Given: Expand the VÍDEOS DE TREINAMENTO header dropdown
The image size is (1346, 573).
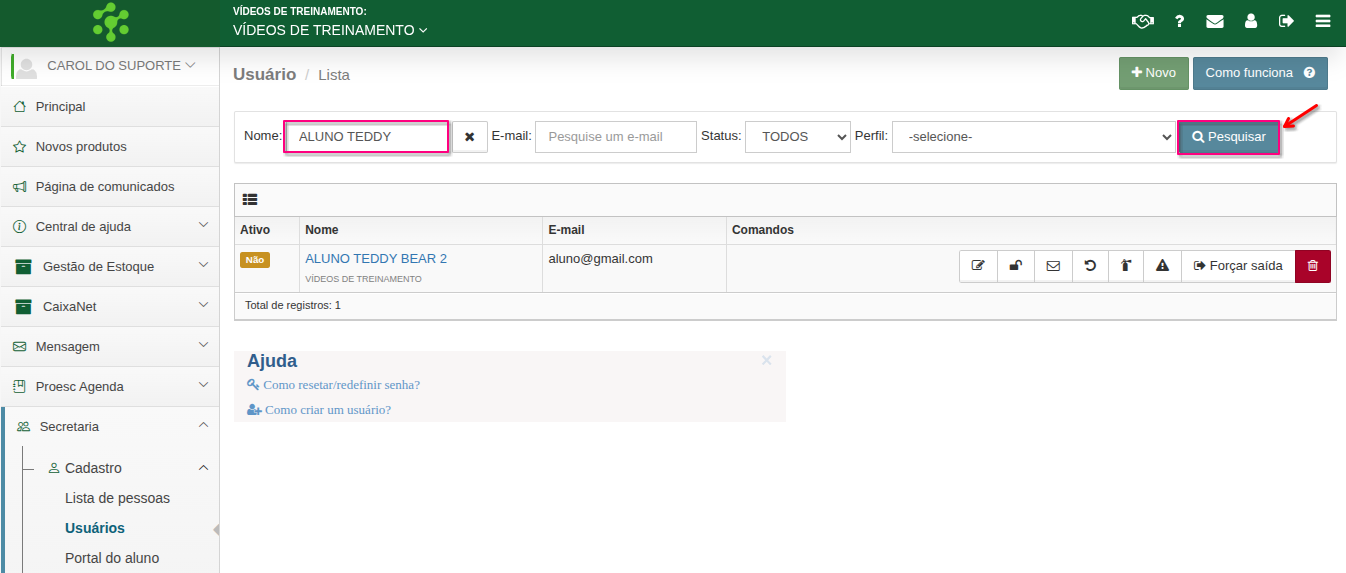Looking at the screenshot, I should [330, 30].
